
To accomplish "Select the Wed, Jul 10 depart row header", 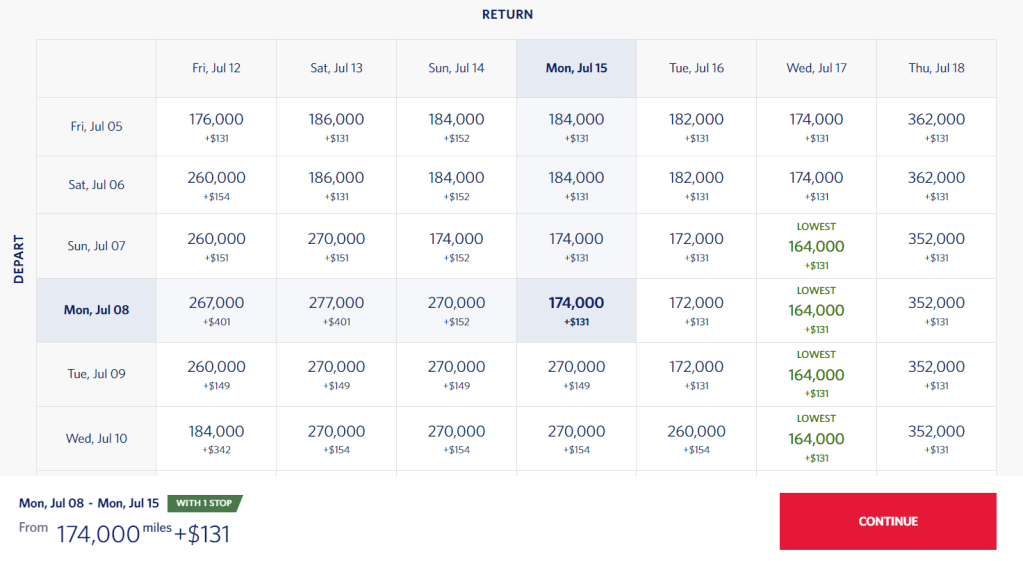I will (x=96, y=438).
